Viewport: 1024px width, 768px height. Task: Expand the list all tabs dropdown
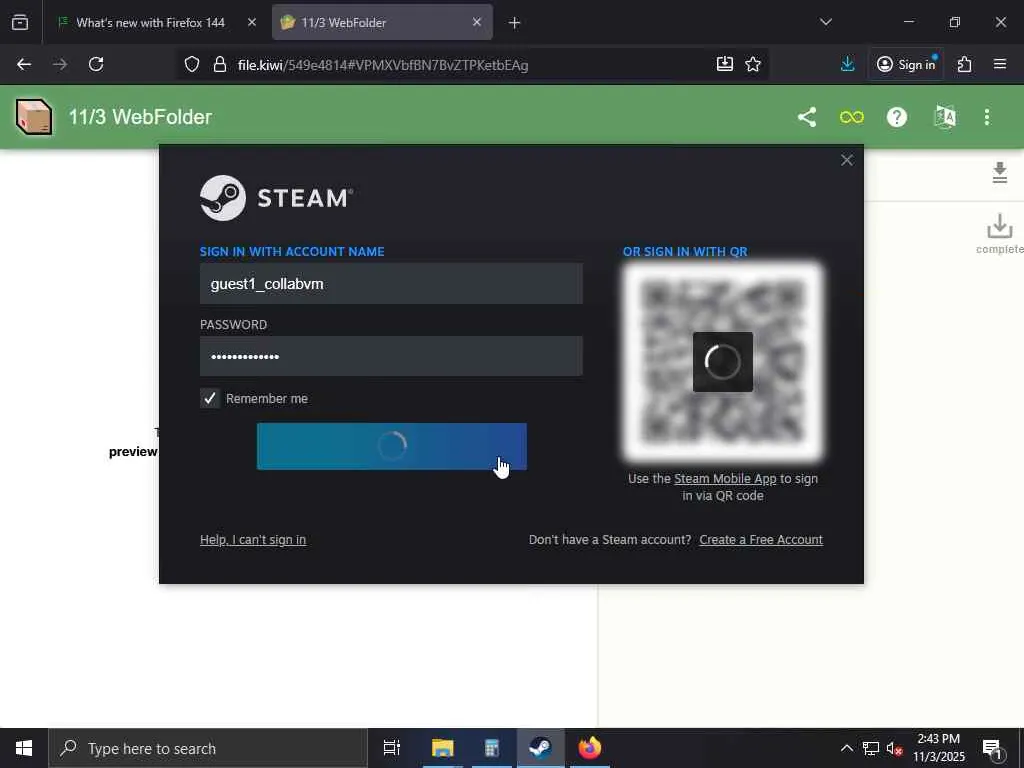click(x=825, y=22)
